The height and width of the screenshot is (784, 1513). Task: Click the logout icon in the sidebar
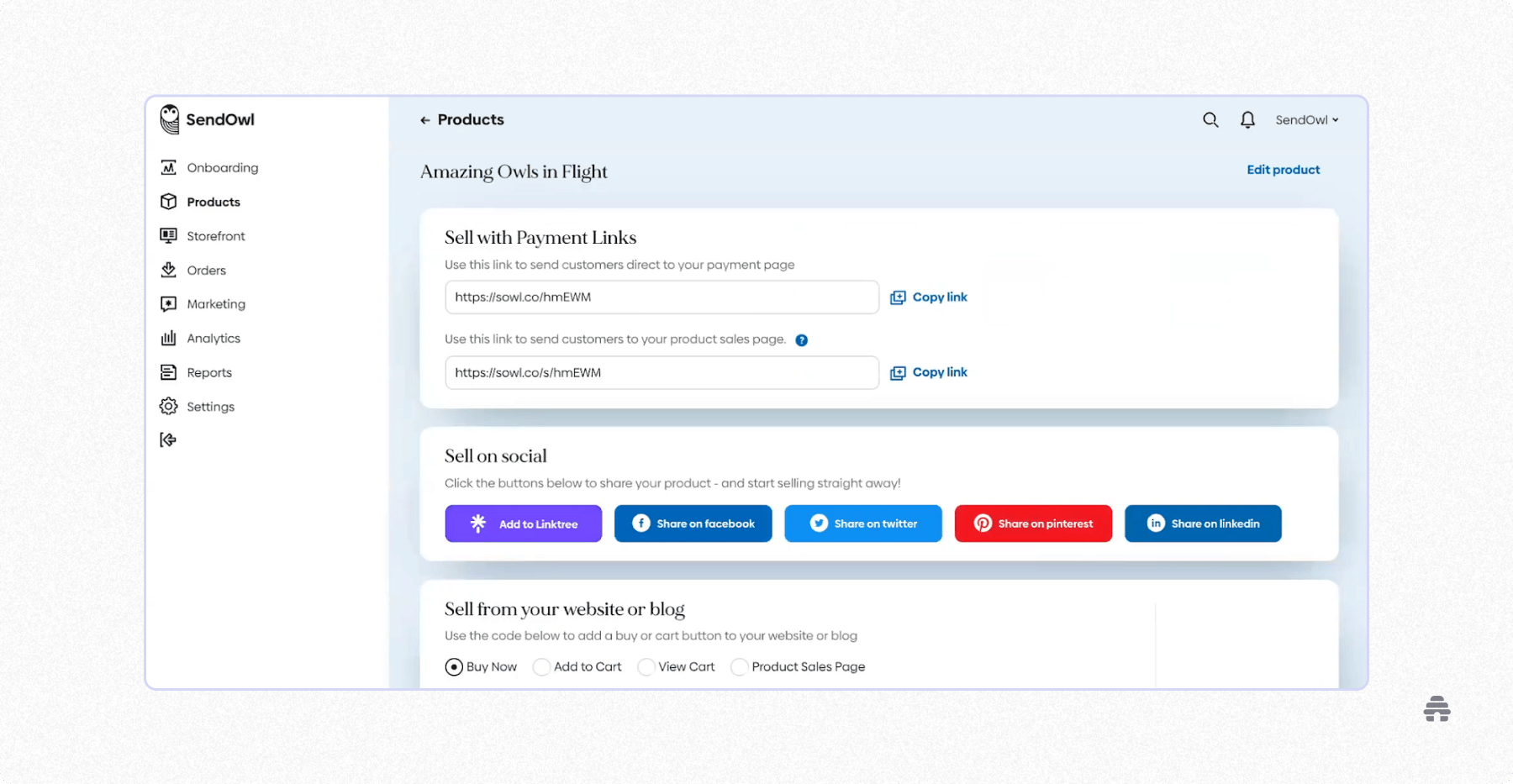click(167, 439)
